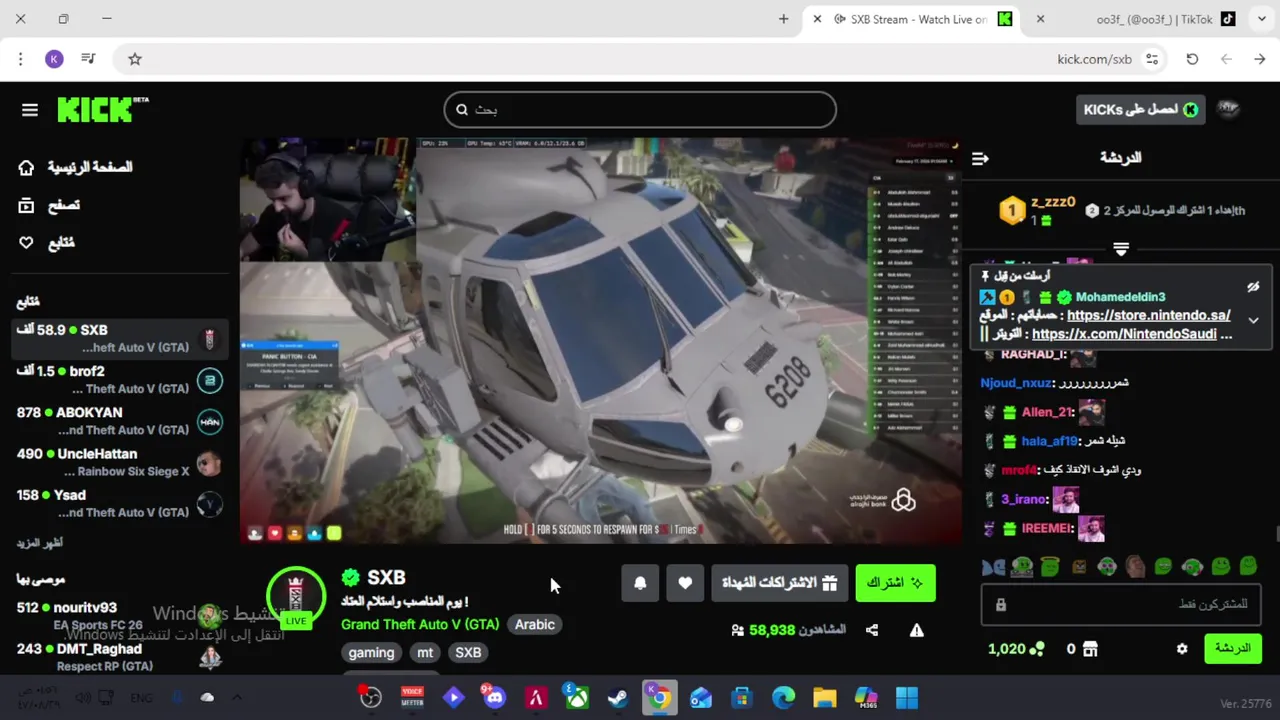Open UncleHattan channel in sidebar
The height and width of the screenshot is (720, 1280).
[x=120, y=462]
